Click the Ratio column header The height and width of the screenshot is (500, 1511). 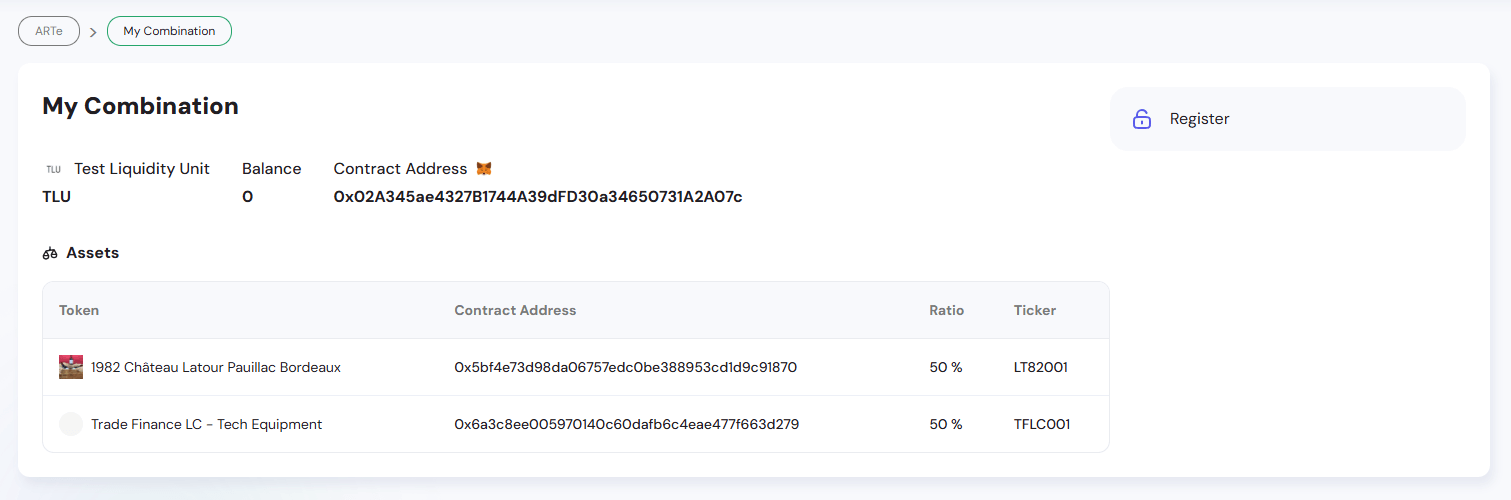pyautogui.click(x=946, y=310)
